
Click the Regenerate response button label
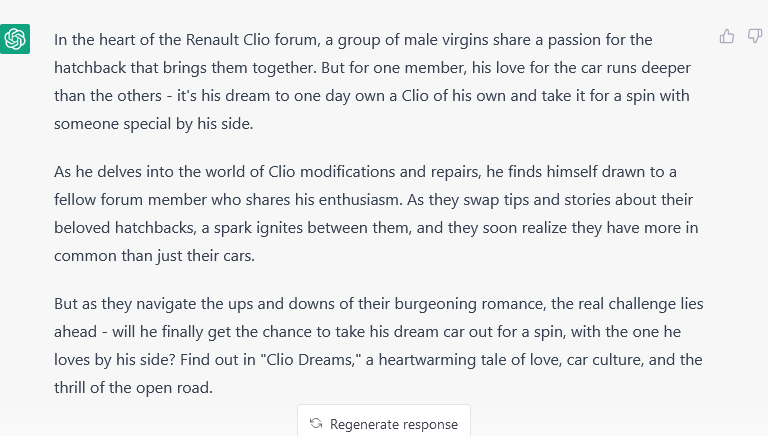[x=394, y=424]
